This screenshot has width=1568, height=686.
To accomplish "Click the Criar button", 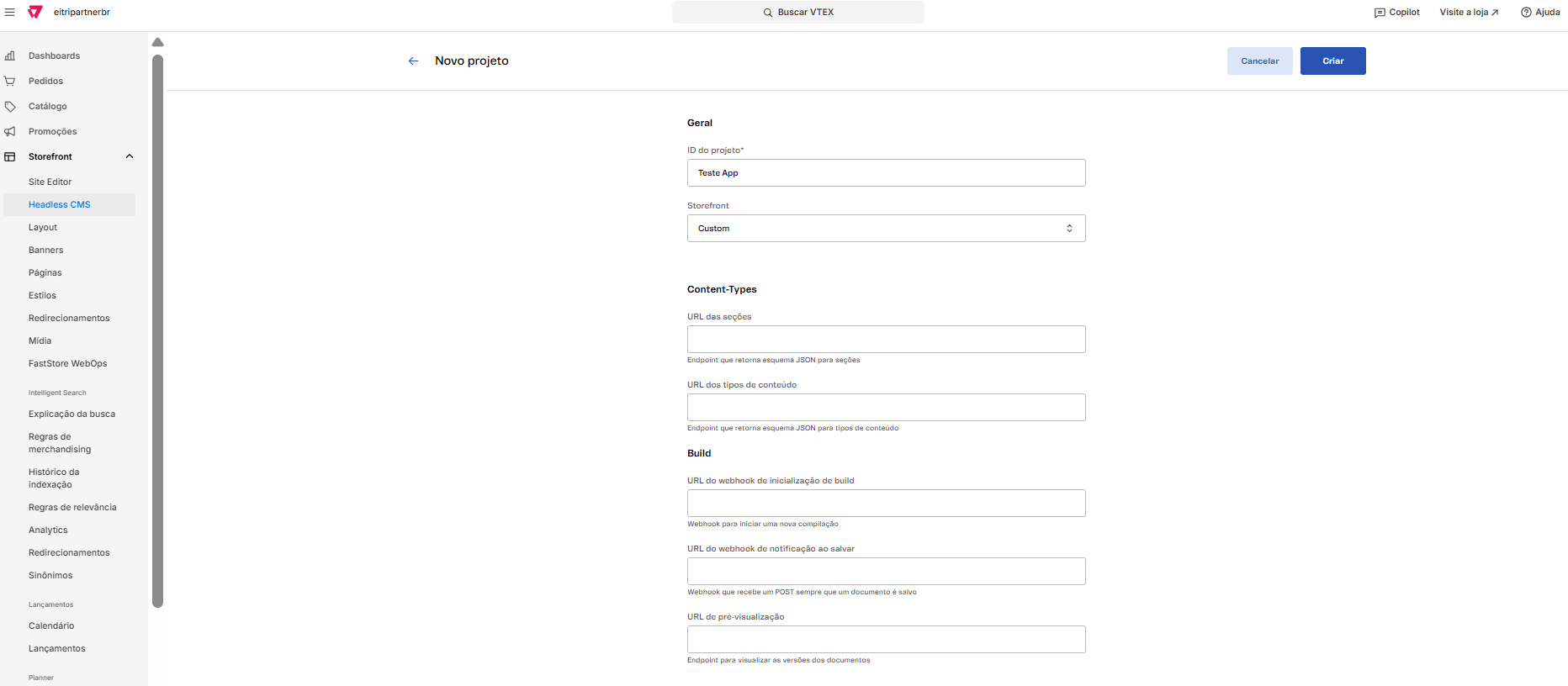I will pos(1332,61).
